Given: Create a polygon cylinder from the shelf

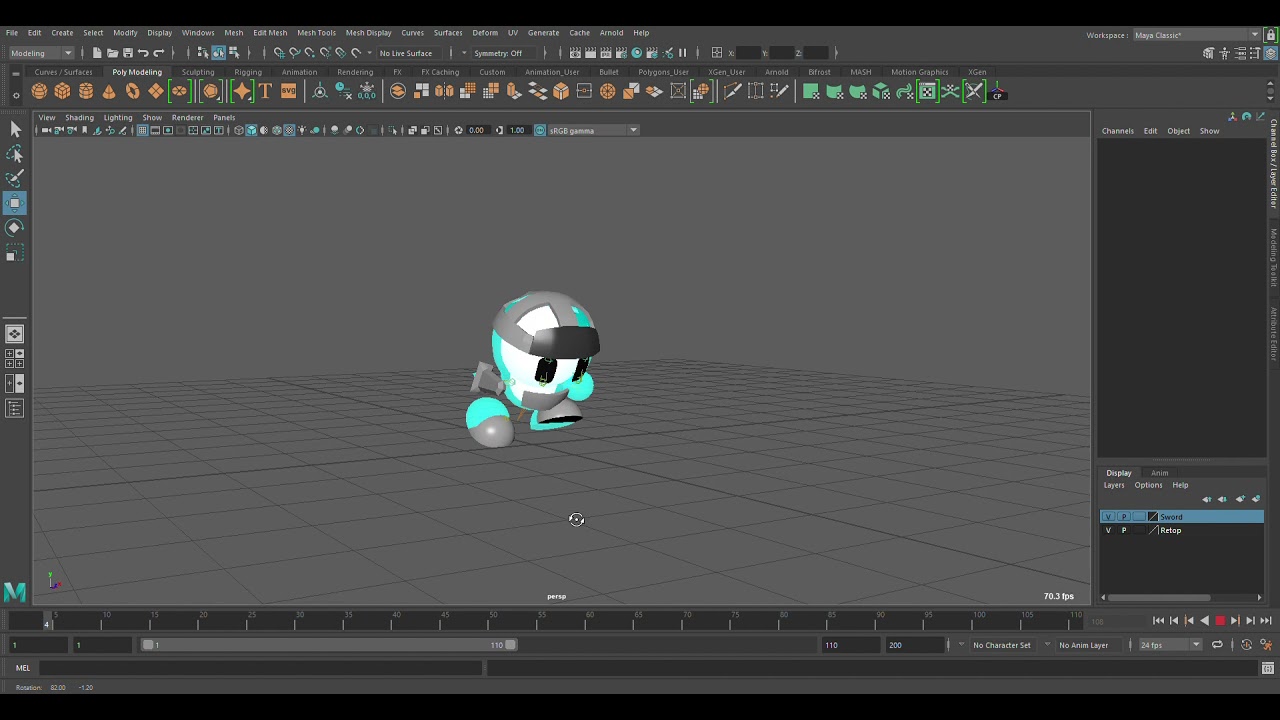Looking at the screenshot, I should (x=86, y=92).
